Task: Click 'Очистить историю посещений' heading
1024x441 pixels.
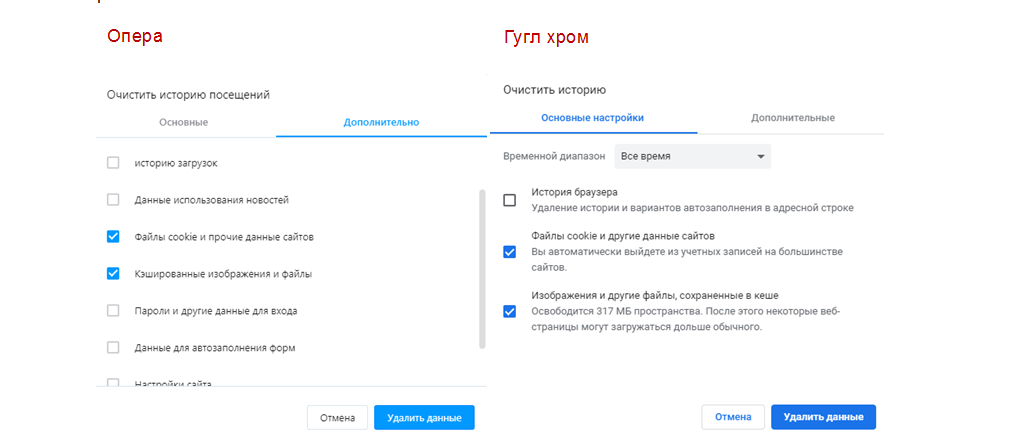Action: (x=188, y=95)
